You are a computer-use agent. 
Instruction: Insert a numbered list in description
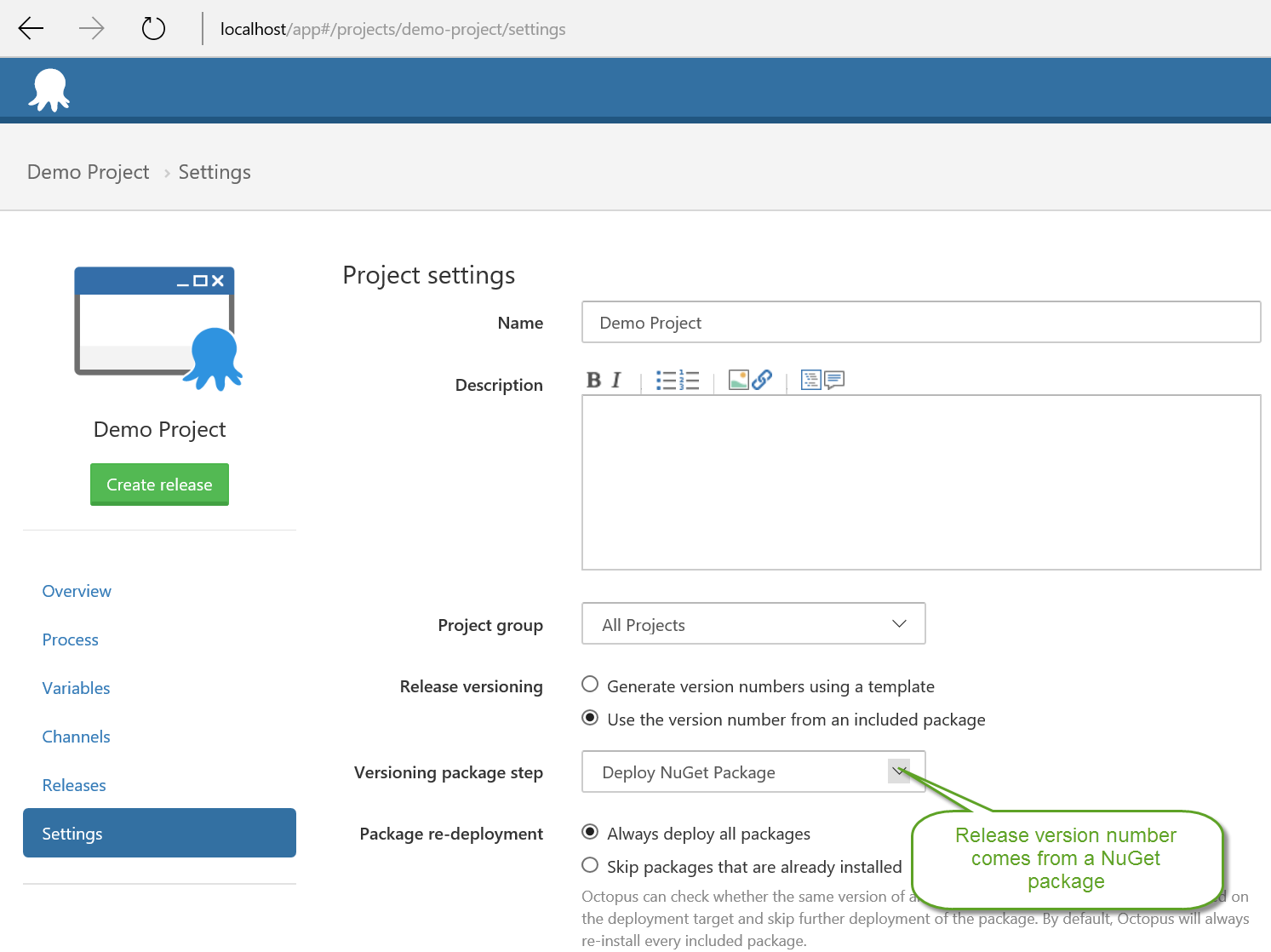[689, 381]
